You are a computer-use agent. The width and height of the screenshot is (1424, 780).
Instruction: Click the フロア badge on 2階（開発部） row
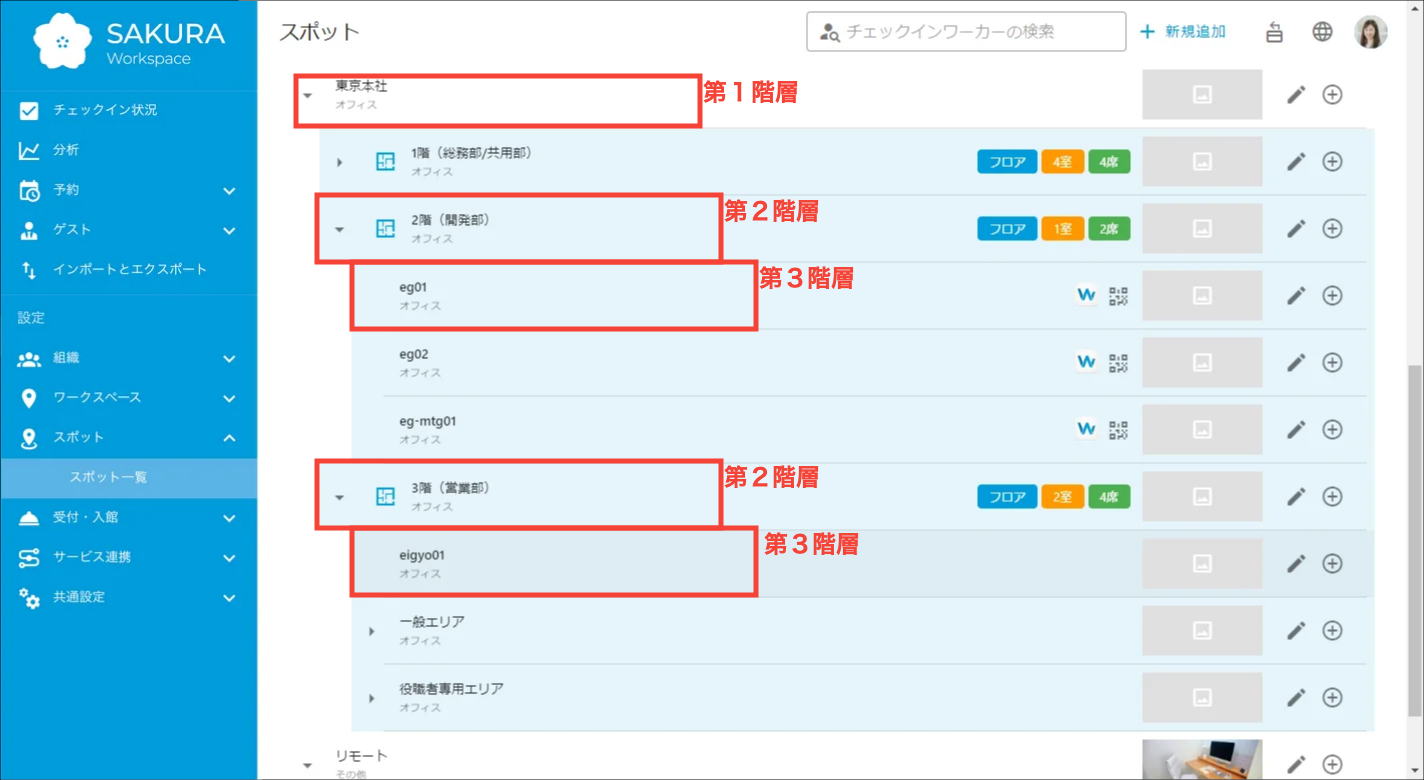[1007, 229]
